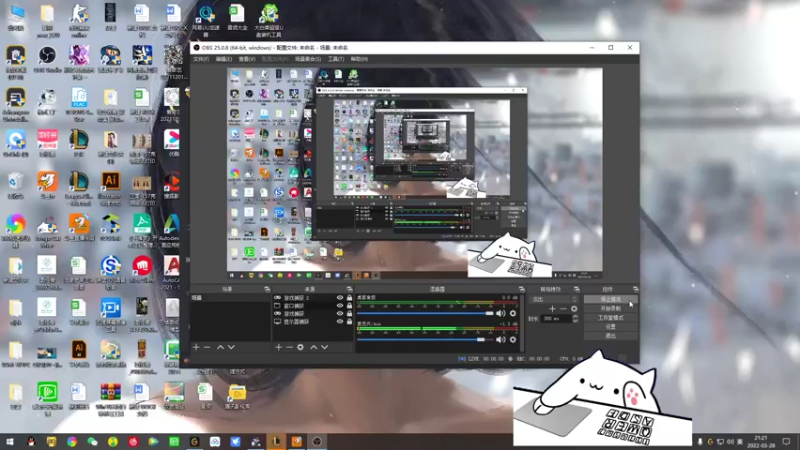800x450 pixels.
Task: Open source properties with the gear icon
Action: tap(301, 347)
